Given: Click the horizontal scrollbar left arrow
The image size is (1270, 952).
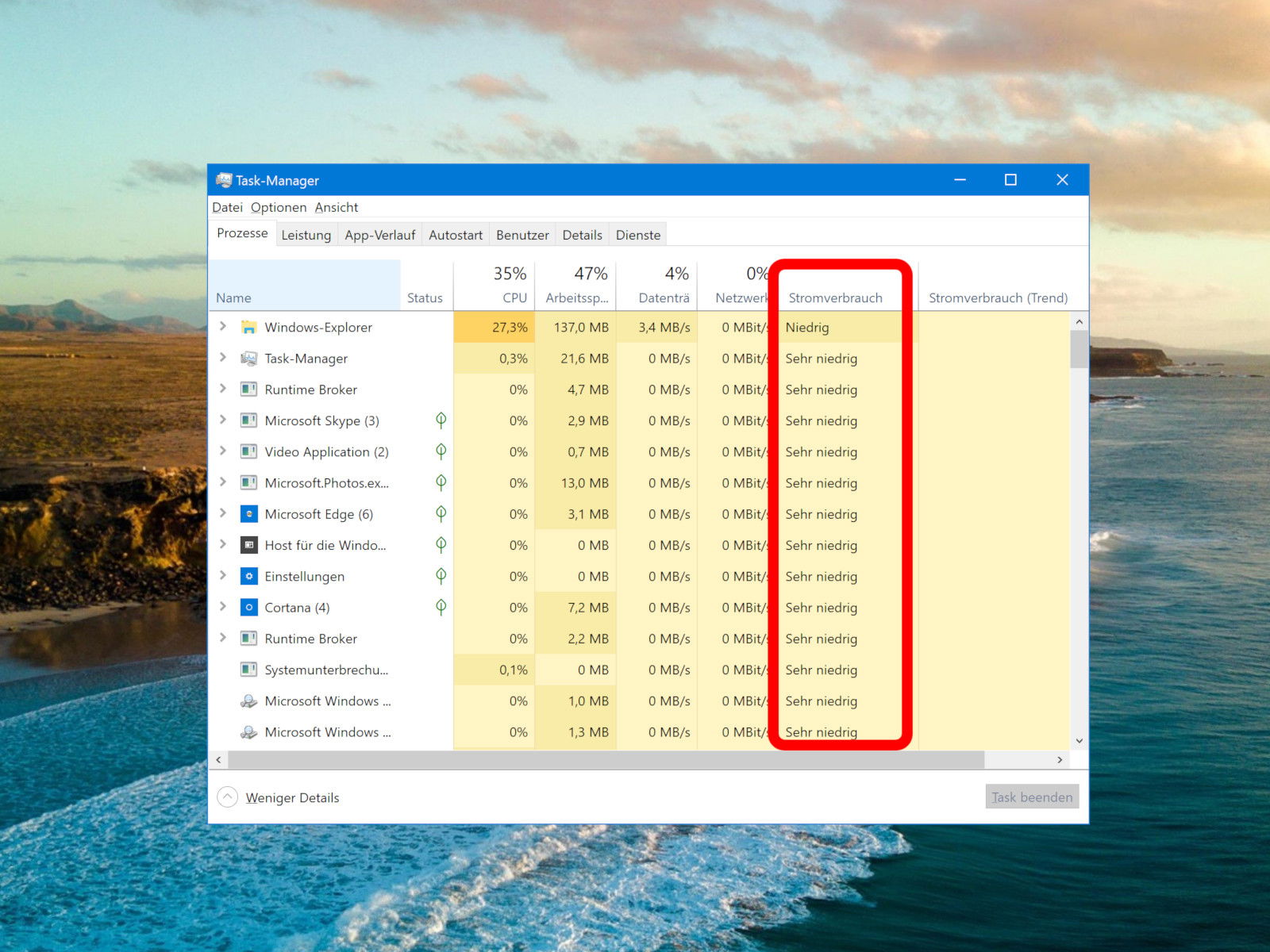Looking at the screenshot, I should coord(218,760).
